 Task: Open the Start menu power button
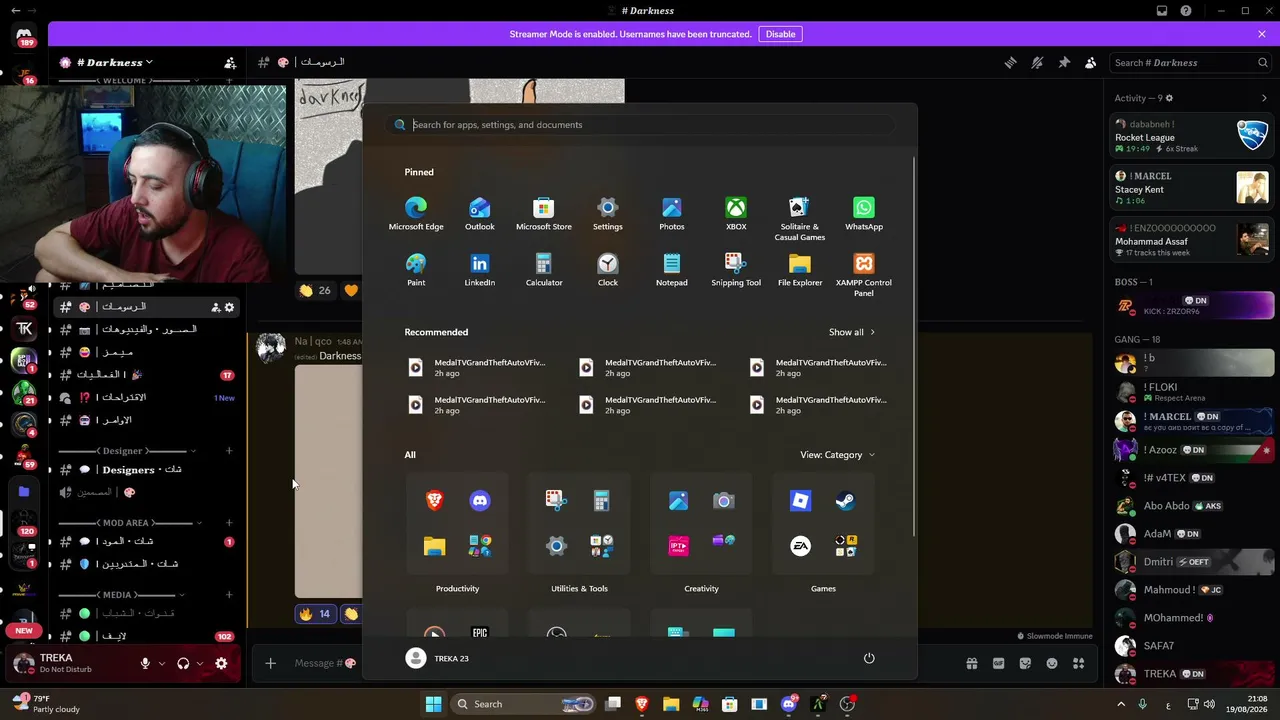869,658
